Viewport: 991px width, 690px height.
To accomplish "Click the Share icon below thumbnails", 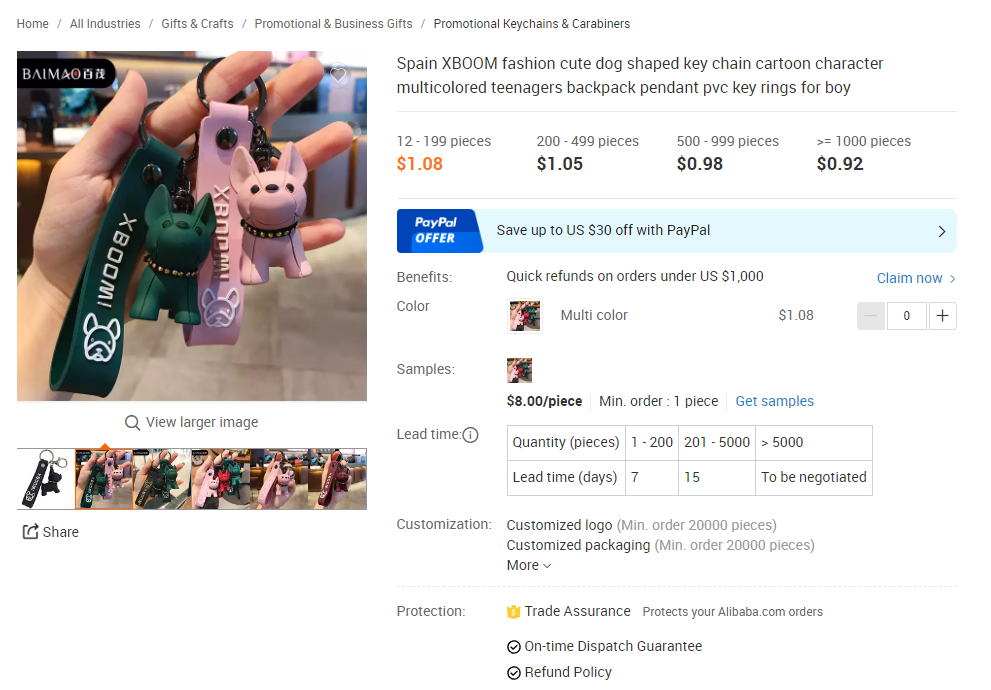I will click(x=30, y=532).
